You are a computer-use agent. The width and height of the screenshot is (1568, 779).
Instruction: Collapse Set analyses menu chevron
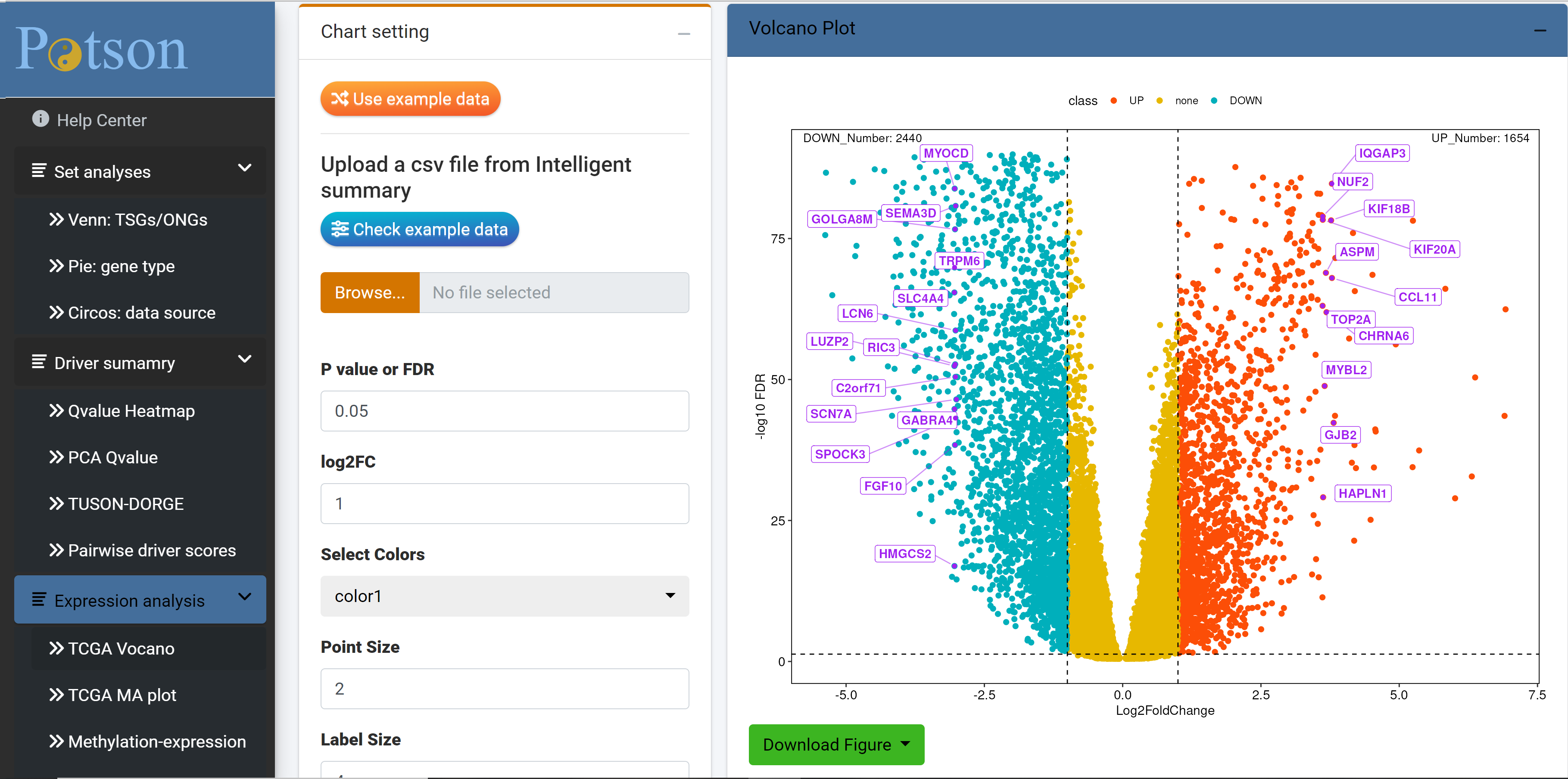[245, 168]
